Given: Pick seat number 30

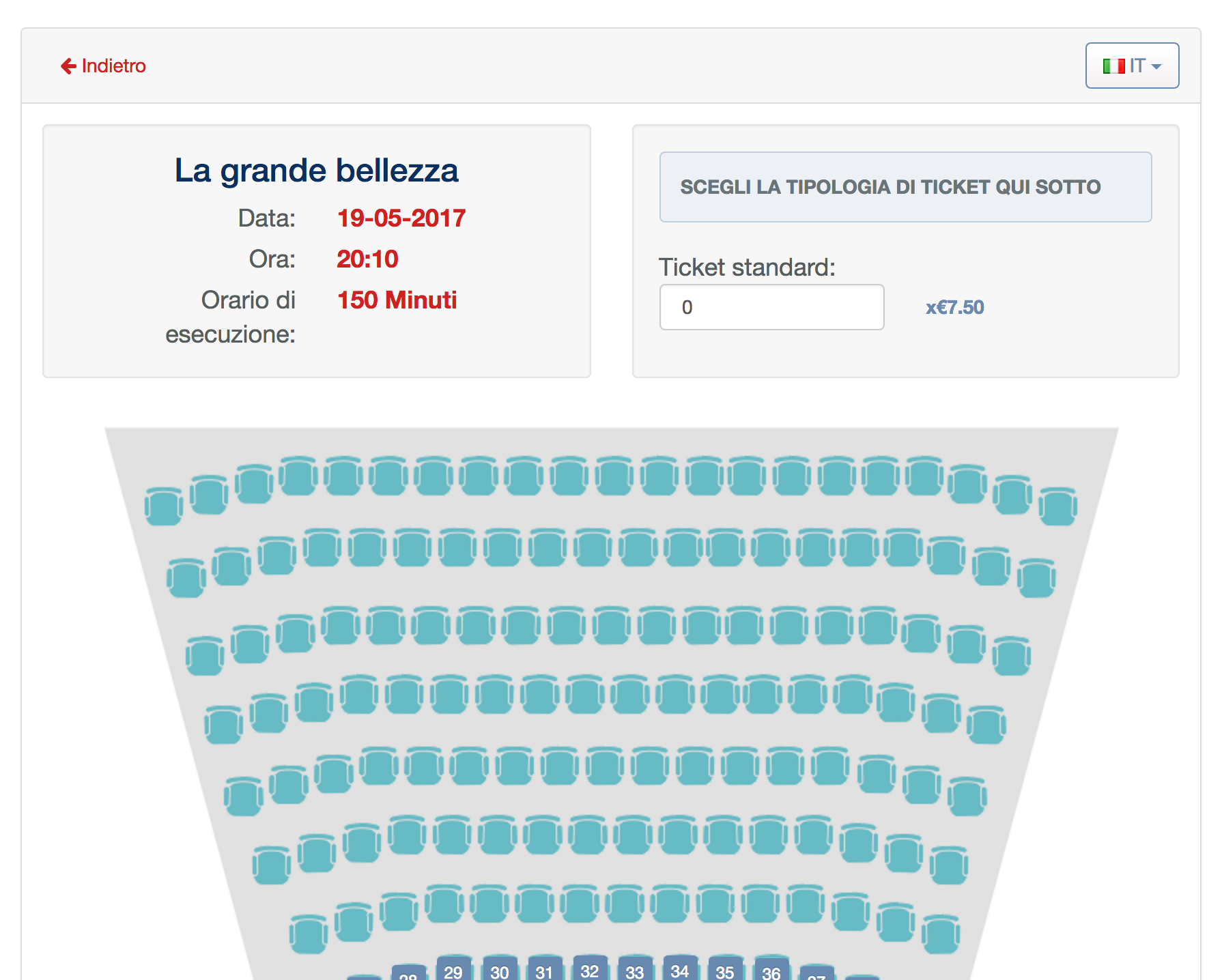Looking at the screenshot, I should [499, 970].
